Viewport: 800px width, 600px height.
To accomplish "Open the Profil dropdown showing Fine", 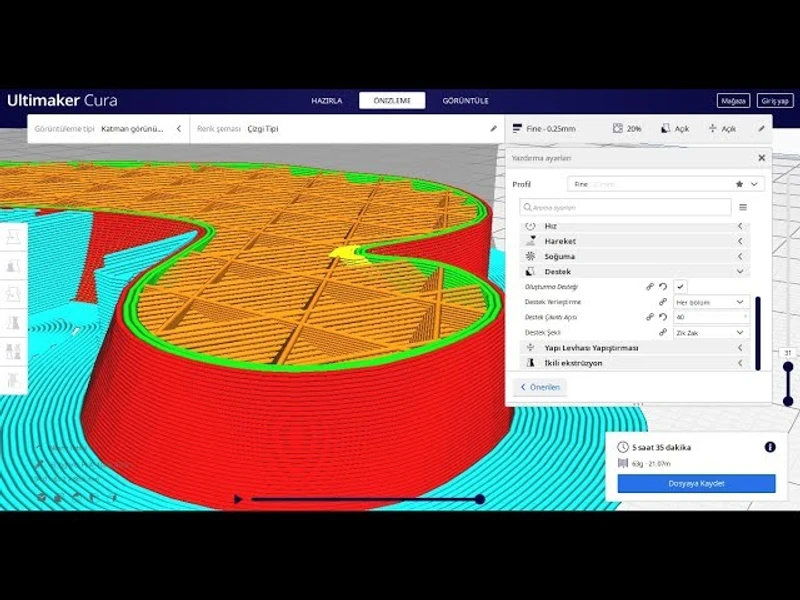I will [666, 184].
